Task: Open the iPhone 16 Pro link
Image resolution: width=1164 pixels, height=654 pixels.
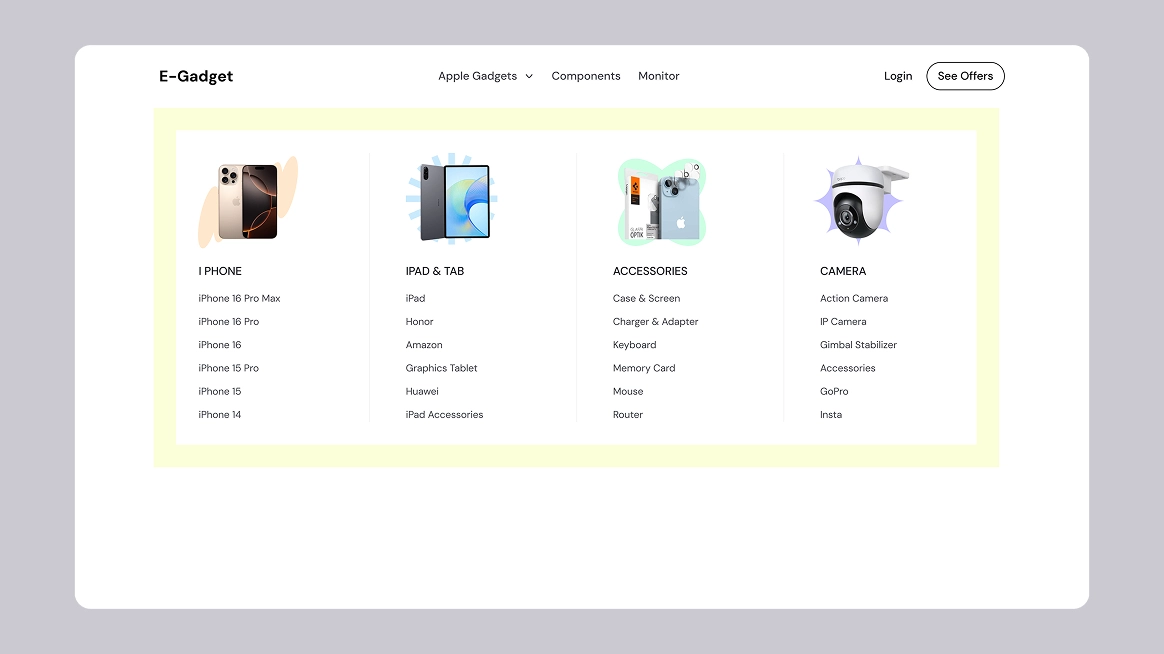Action: click(x=229, y=321)
